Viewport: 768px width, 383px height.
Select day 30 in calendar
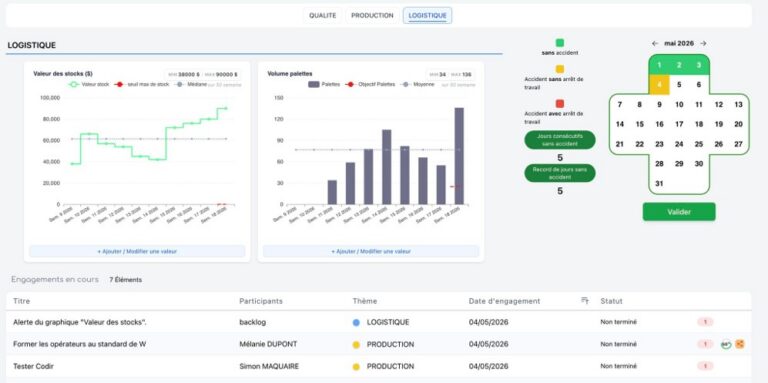click(x=698, y=164)
